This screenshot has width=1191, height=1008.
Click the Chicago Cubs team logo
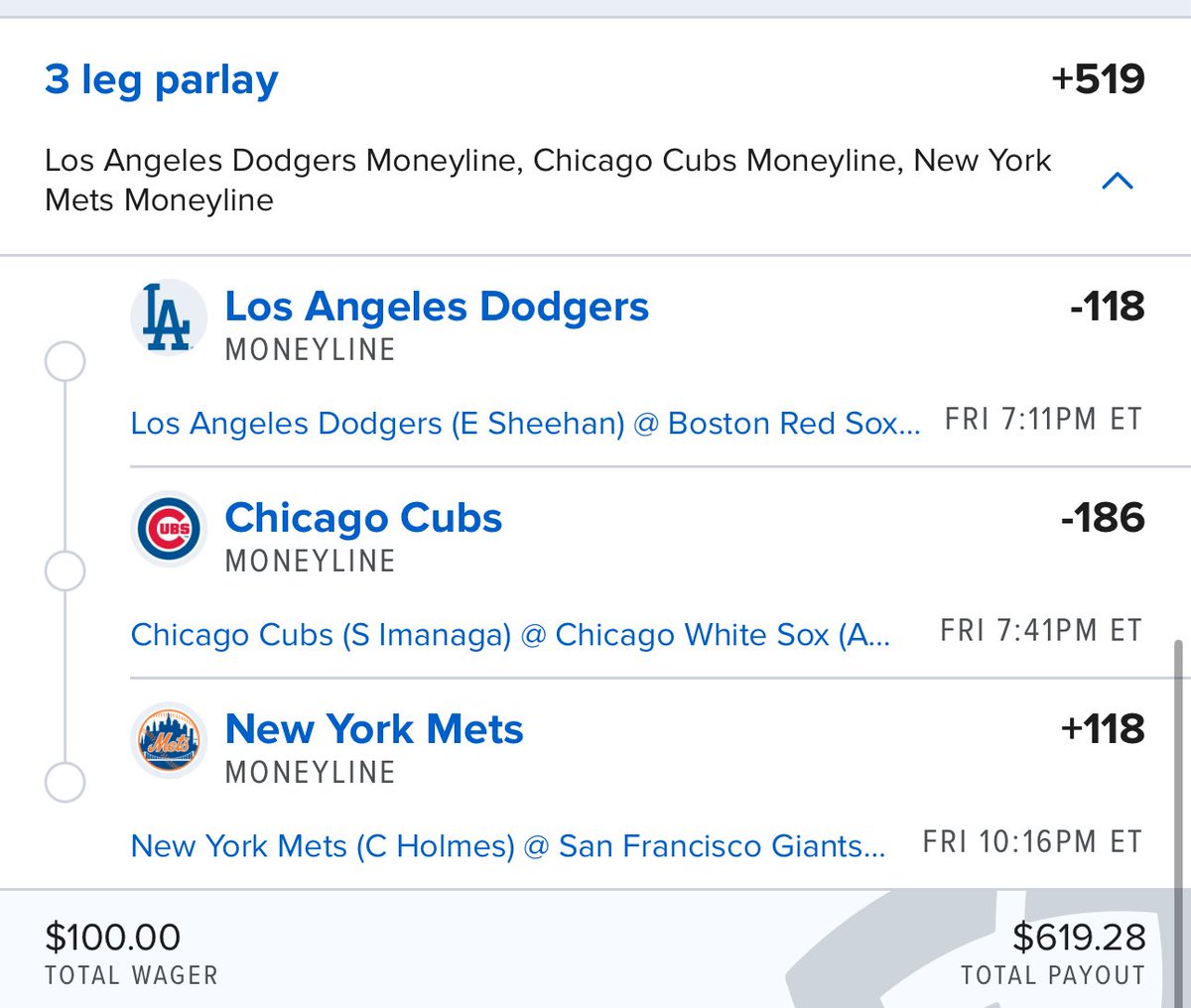[x=169, y=529]
